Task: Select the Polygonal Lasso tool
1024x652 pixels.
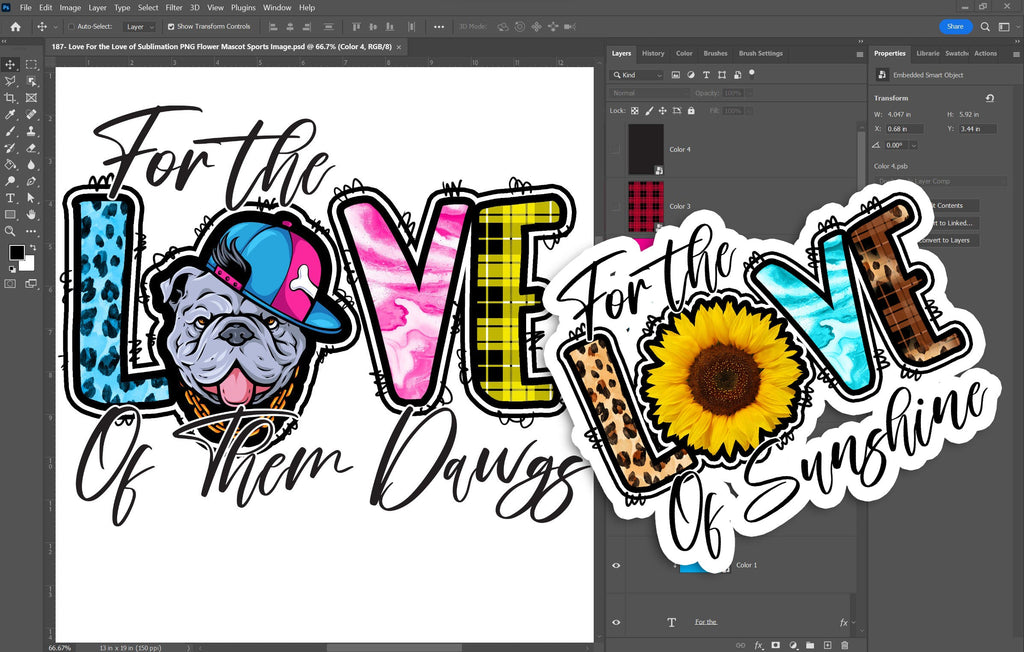Action: point(10,81)
